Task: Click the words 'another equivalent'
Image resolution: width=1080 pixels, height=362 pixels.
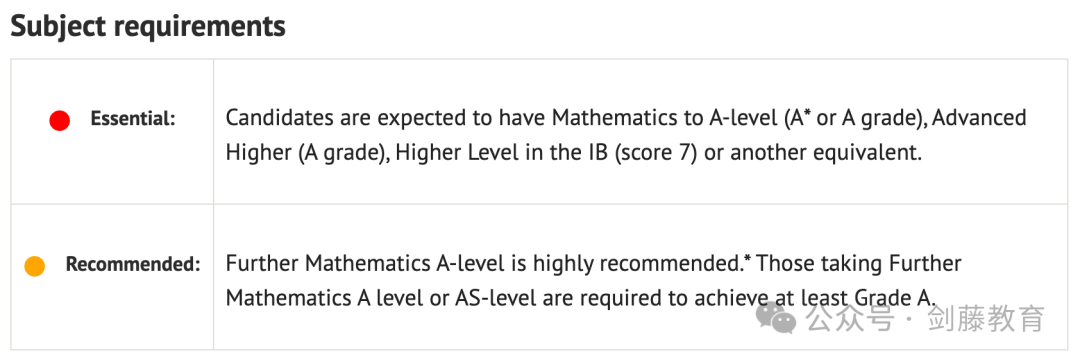Action: point(825,153)
